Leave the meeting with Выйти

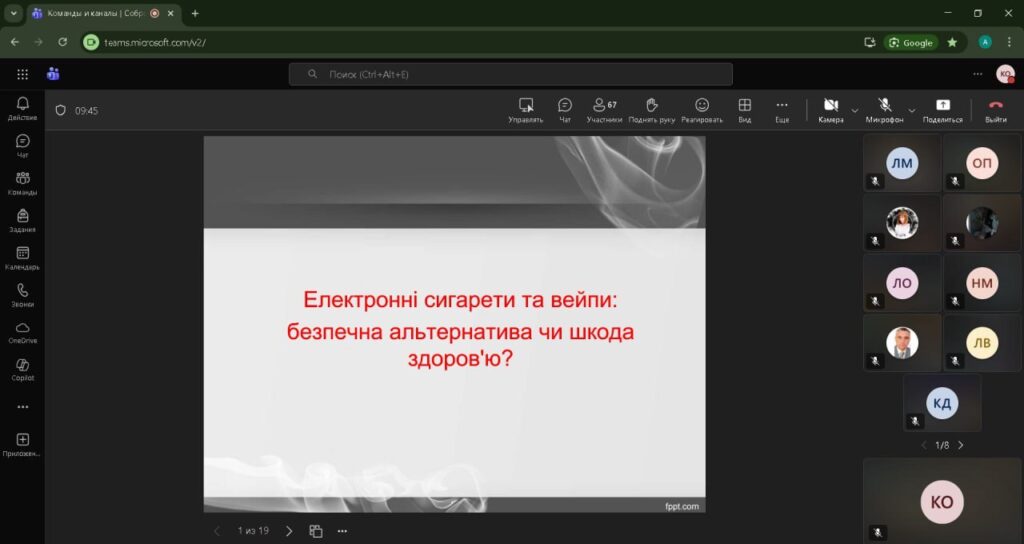(x=995, y=109)
